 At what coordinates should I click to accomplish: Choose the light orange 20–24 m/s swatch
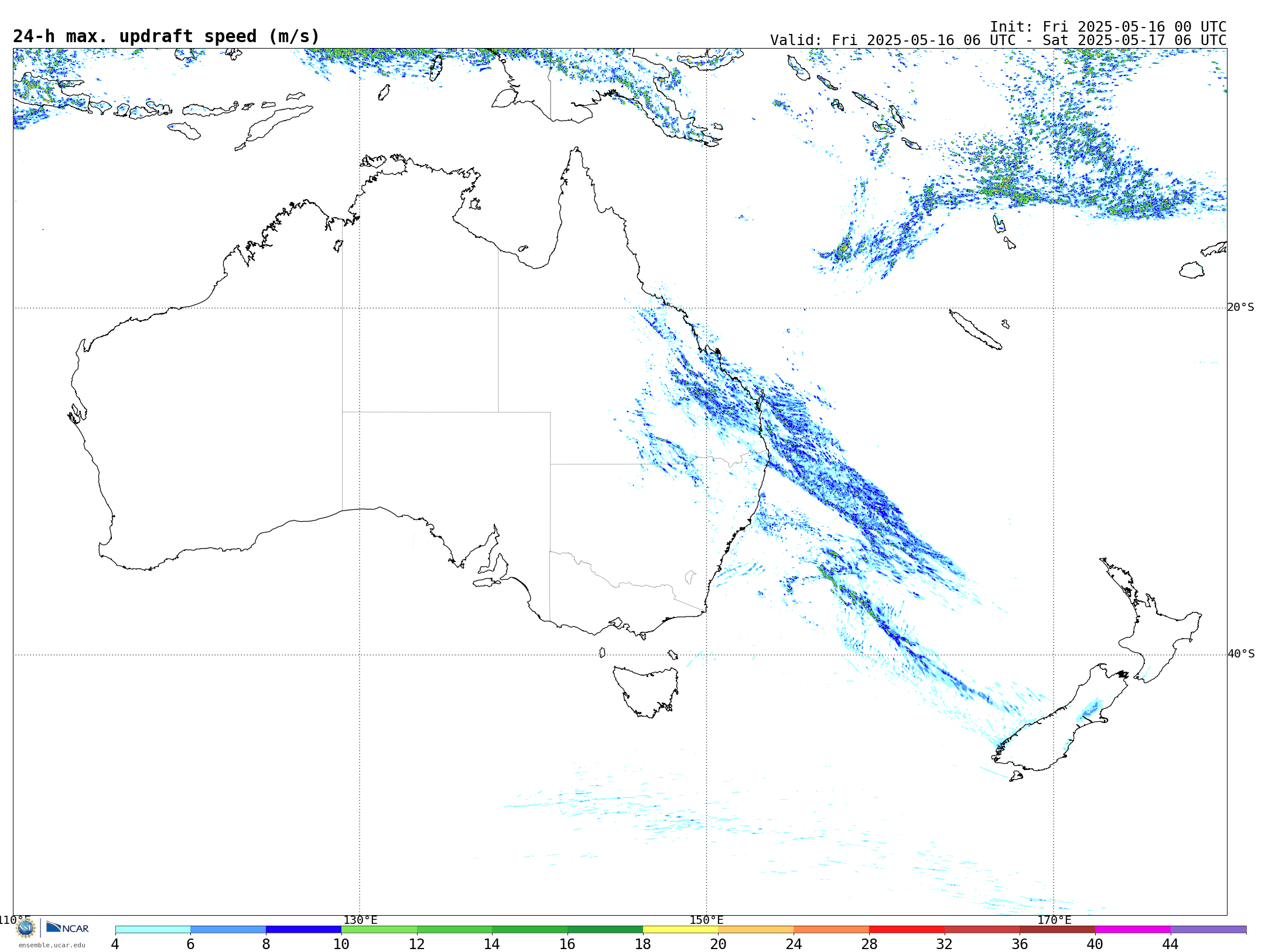pyautogui.click(x=756, y=930)
